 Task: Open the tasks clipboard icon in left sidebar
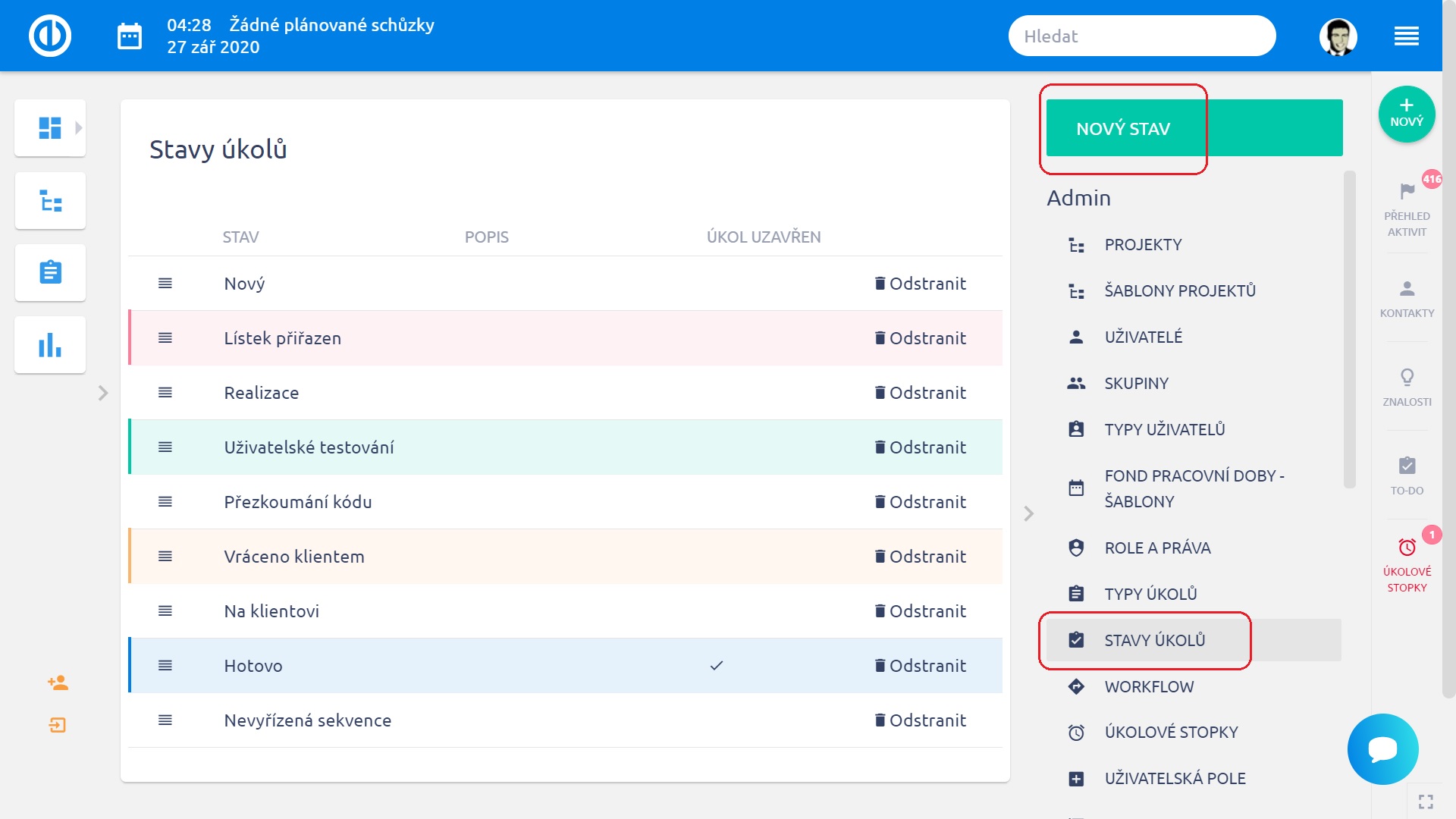tap(50, 272)
